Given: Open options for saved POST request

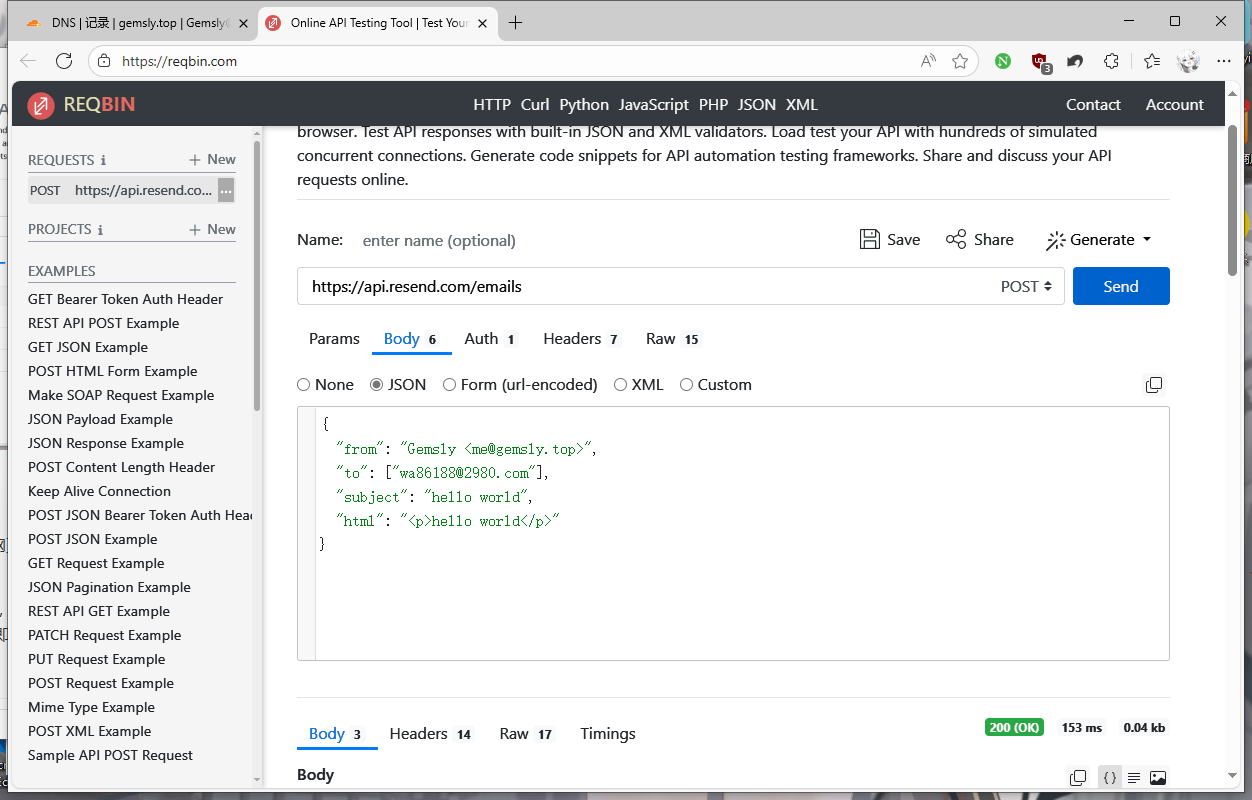Looking at the screenshot, I should point(226,191).
